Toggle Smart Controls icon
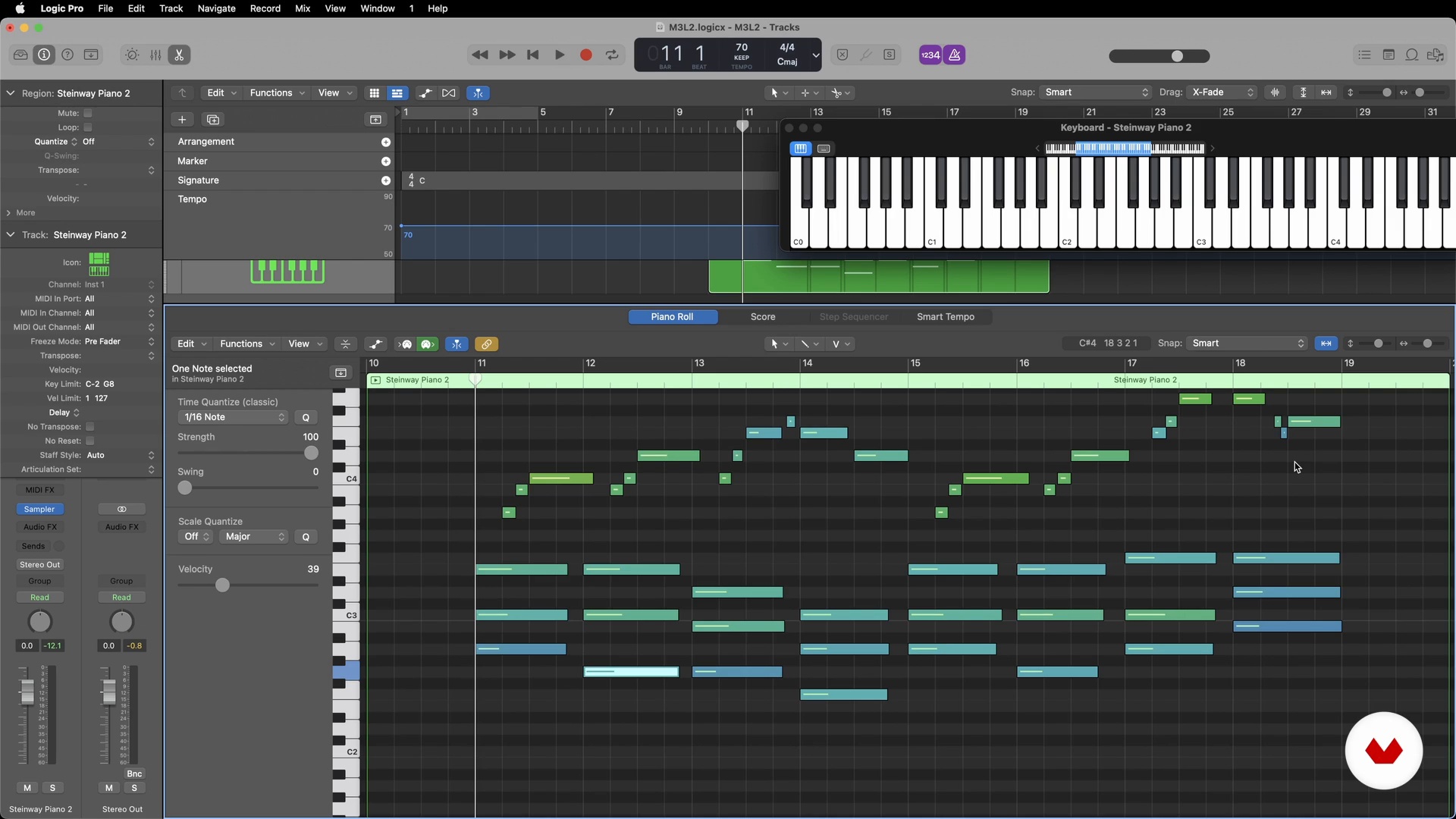 coord(132,55)
